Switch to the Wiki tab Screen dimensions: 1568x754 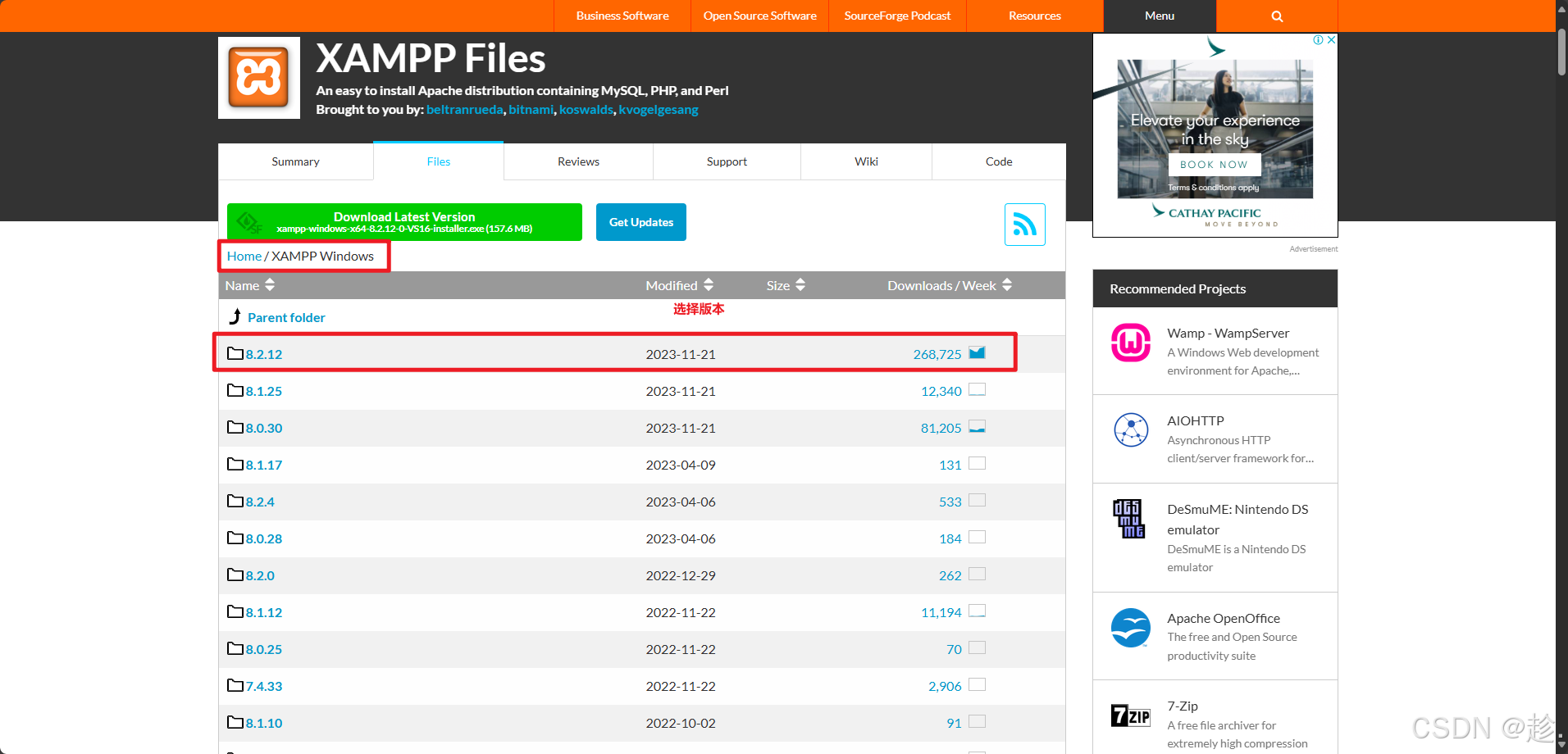tap(866, 161)
